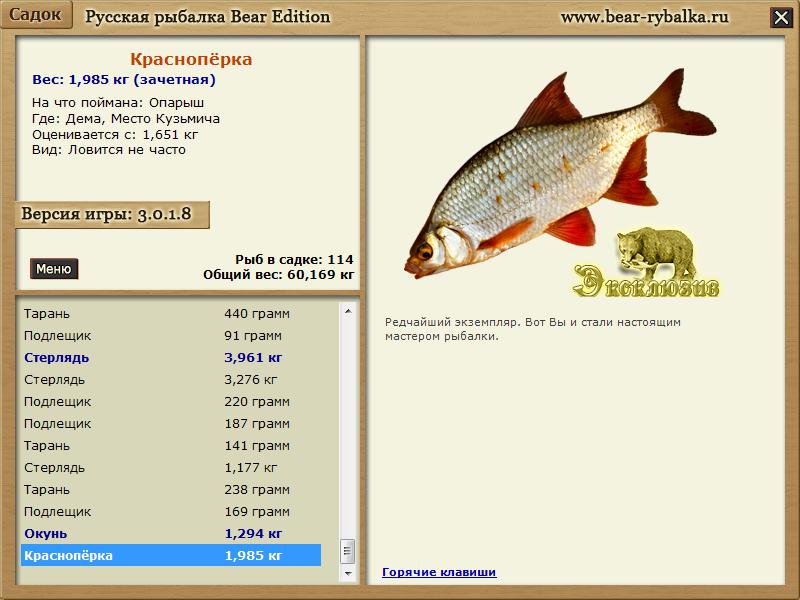Click the Садок title tab
The width and height of the screenshot is (800, 600).
(35, 14)
